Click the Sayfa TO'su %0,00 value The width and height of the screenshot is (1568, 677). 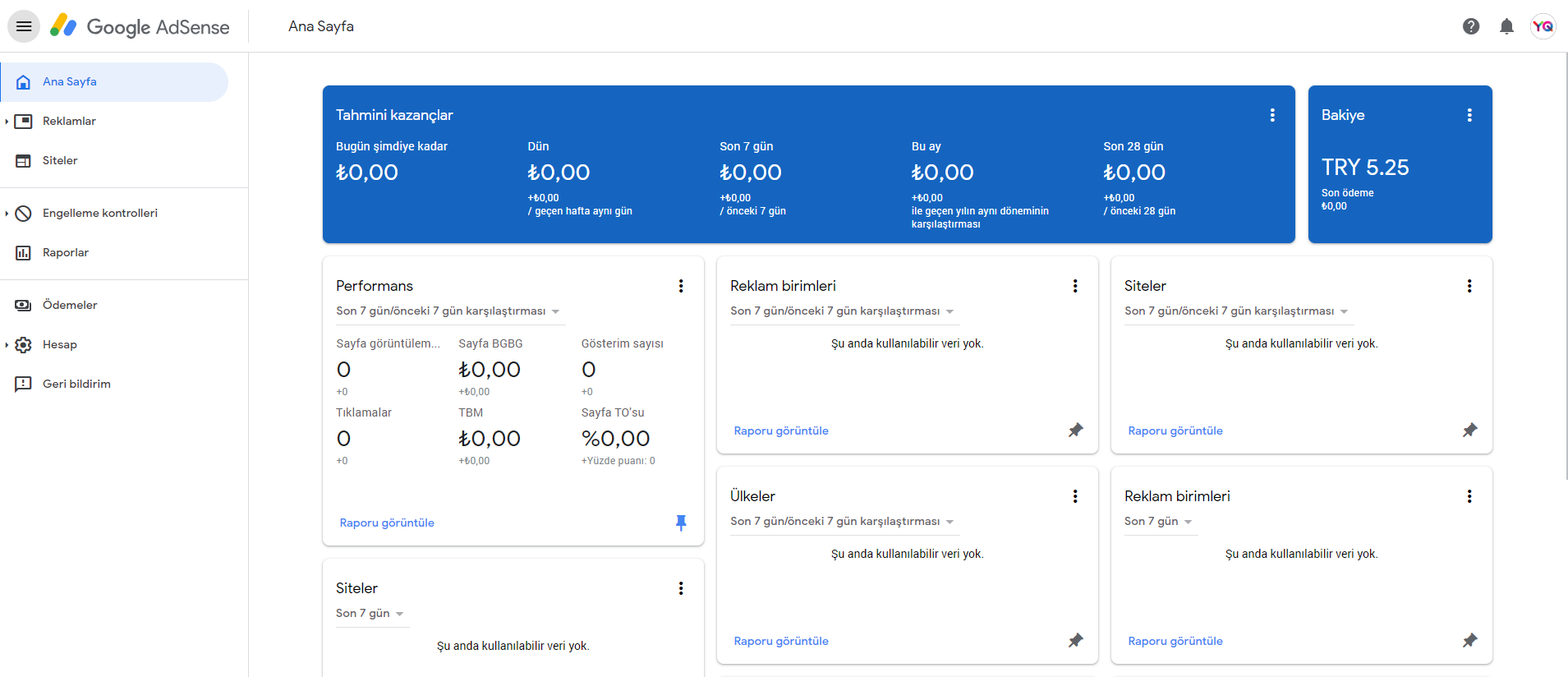[x=616, y=439]
